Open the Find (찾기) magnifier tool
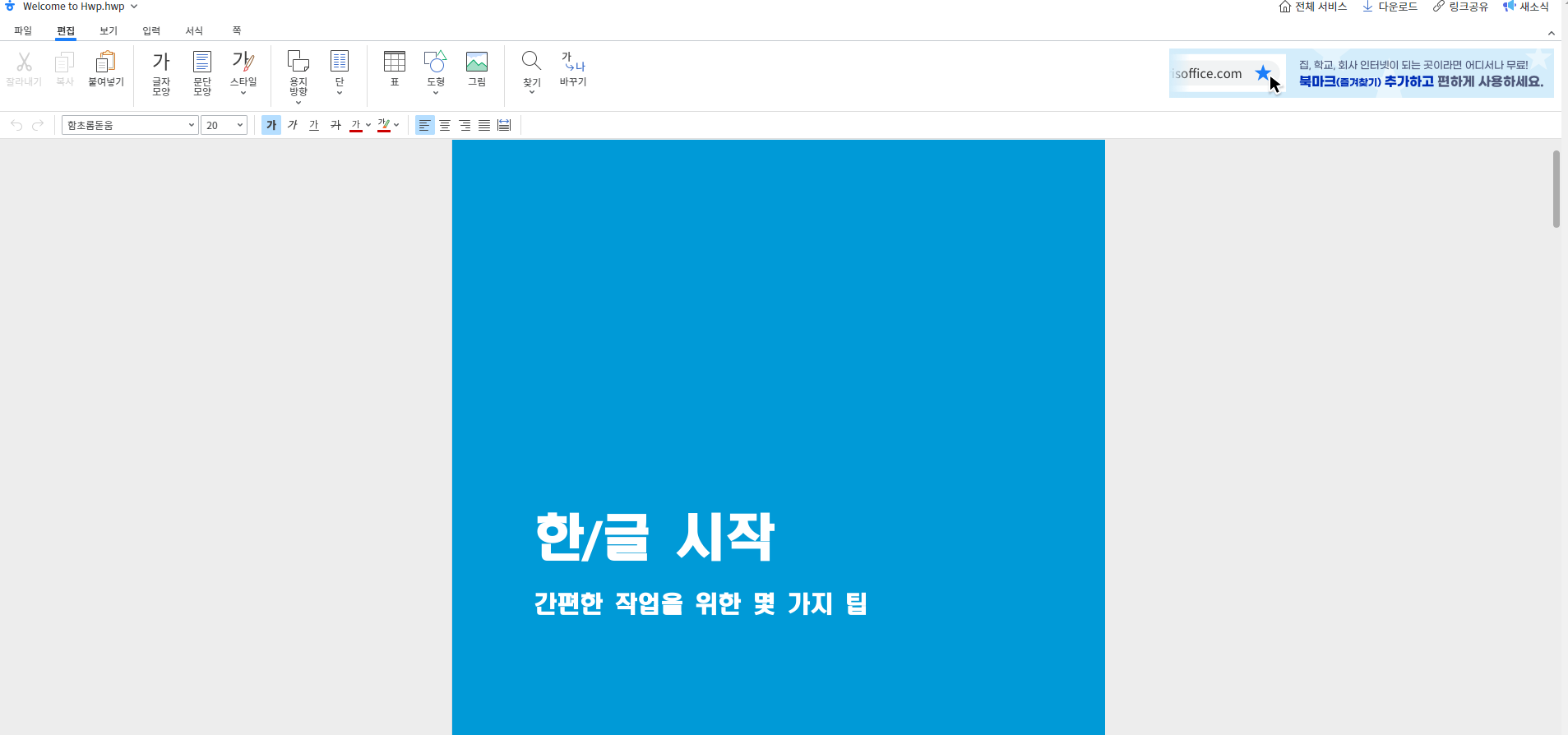The width and height of the screenshot is (1568, 735). 532,72
